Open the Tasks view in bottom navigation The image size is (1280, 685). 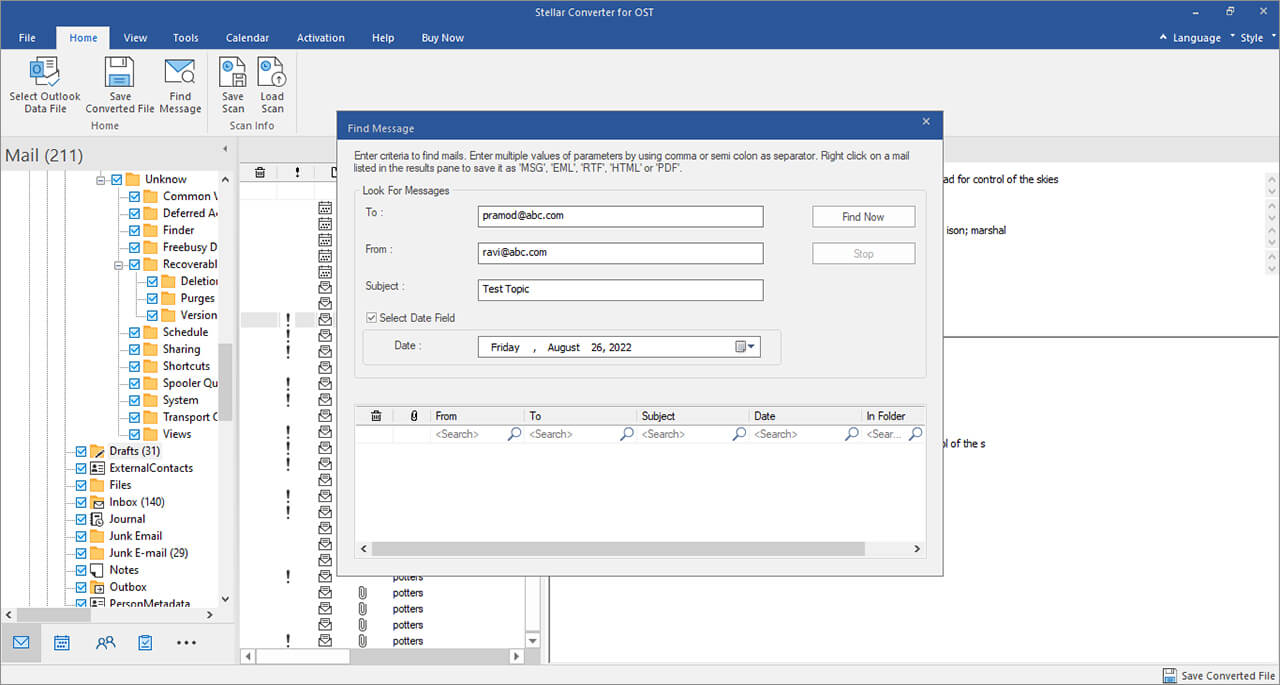pos(145,643)
